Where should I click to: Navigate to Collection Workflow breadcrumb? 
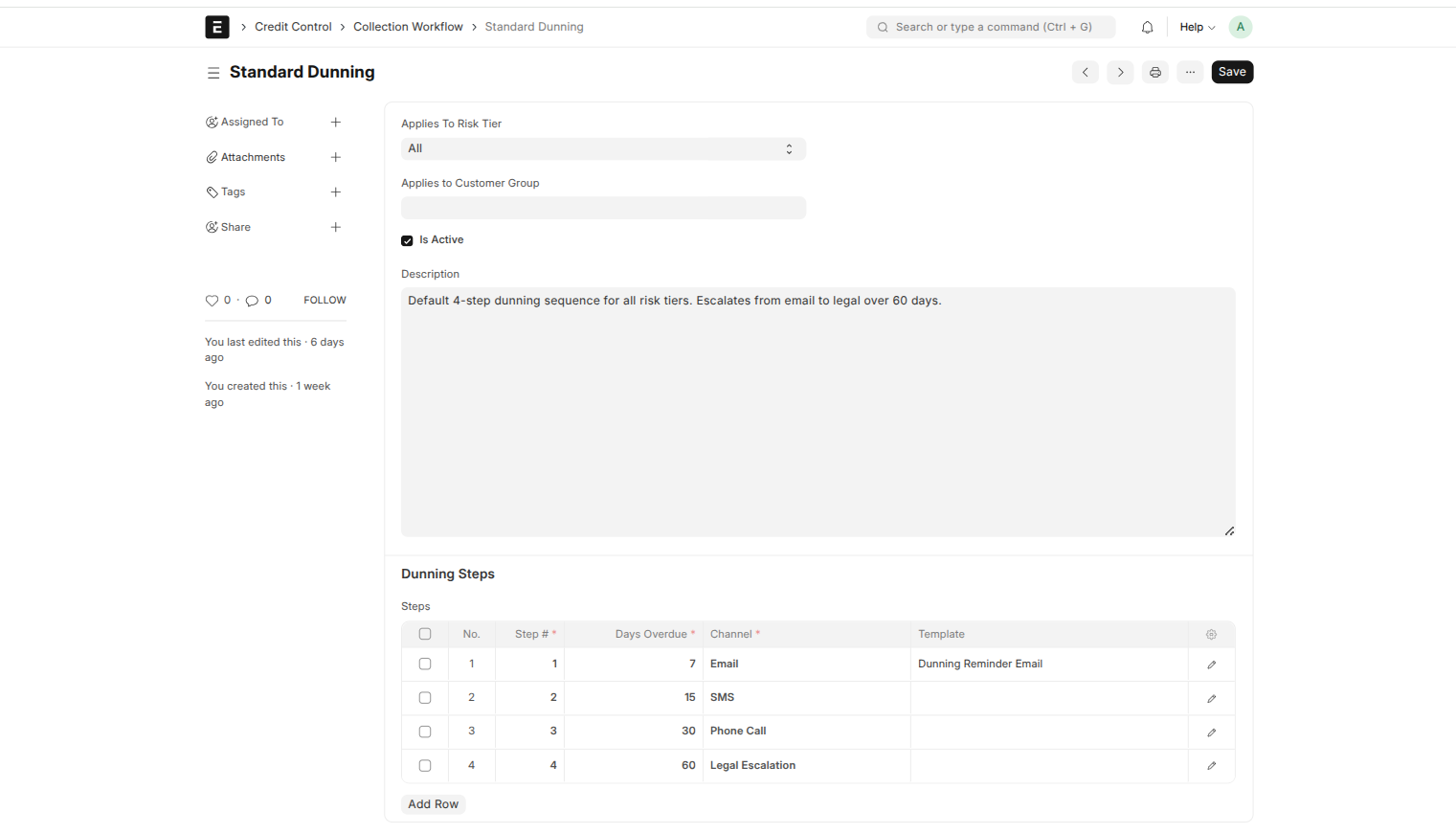(408, 27)
